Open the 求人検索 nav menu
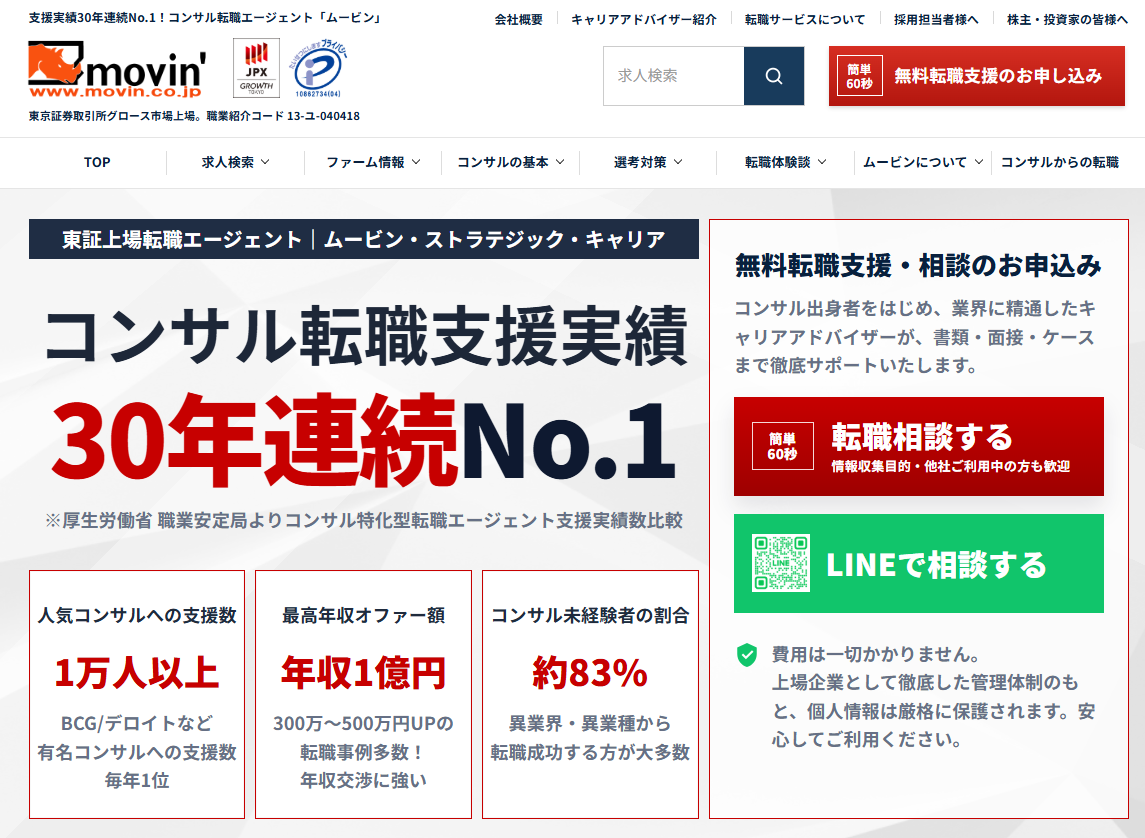The width and height of the screenshot is (1145, 838). coord(235,162)
